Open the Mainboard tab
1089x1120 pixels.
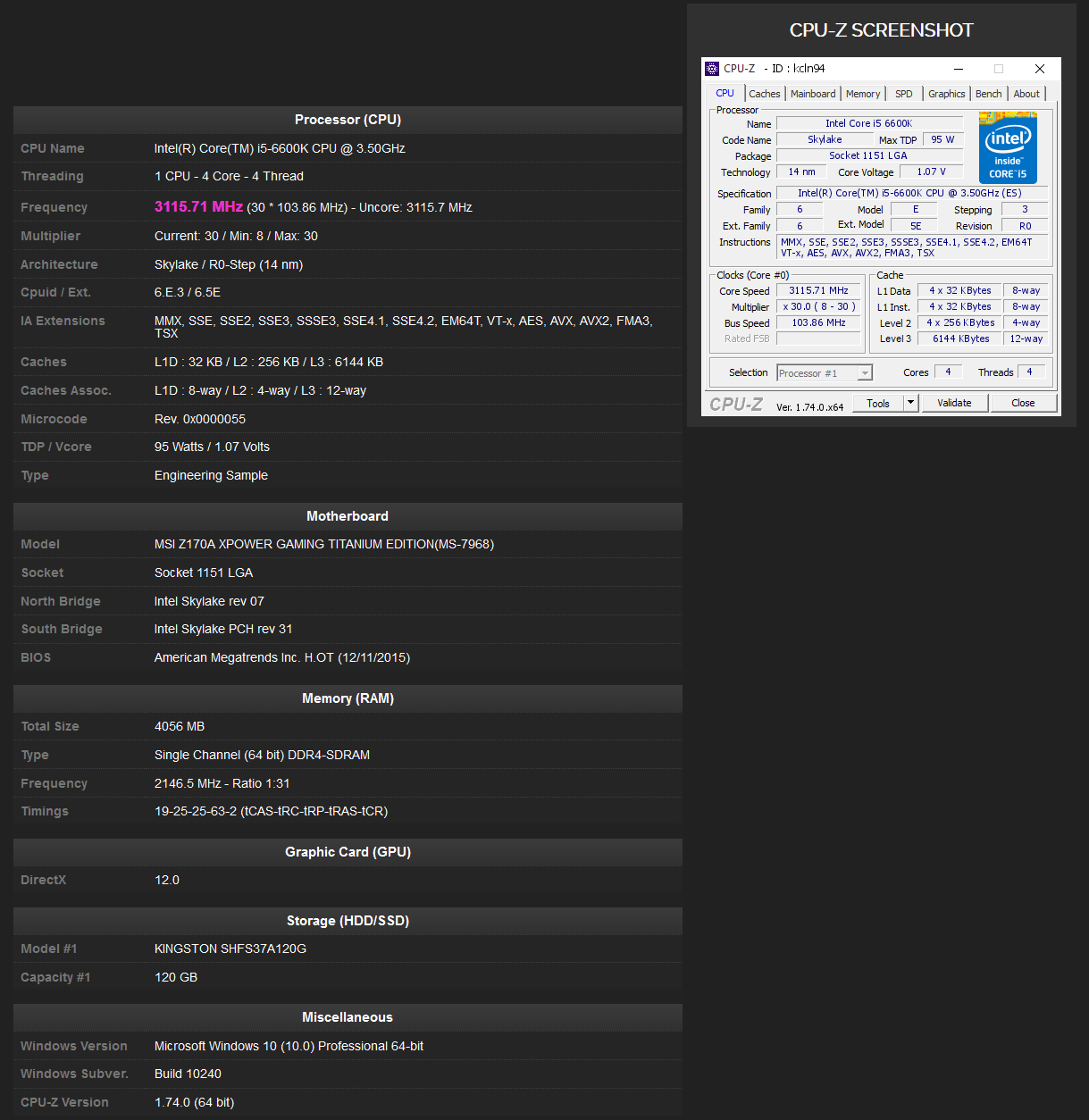point(813,94)
